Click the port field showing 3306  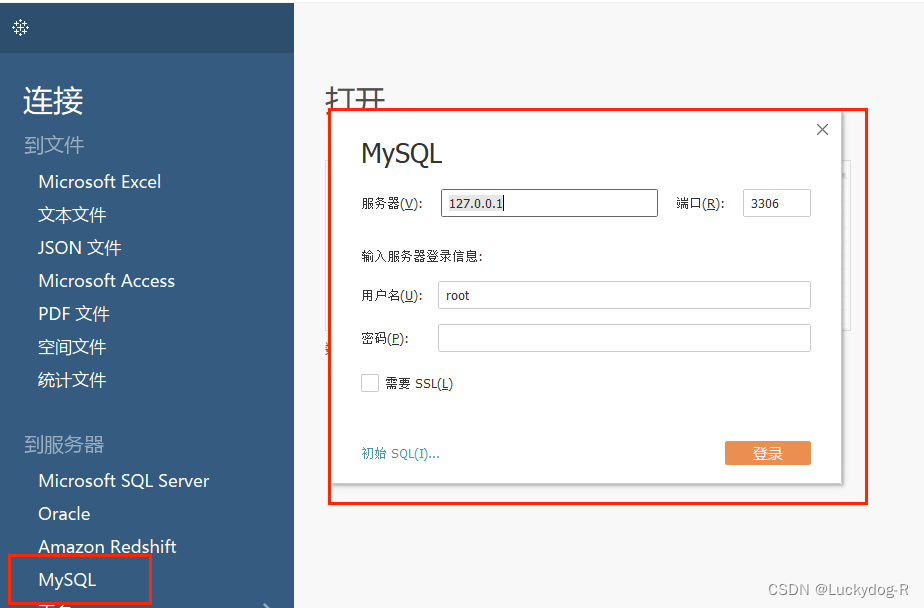coord(777,203)
